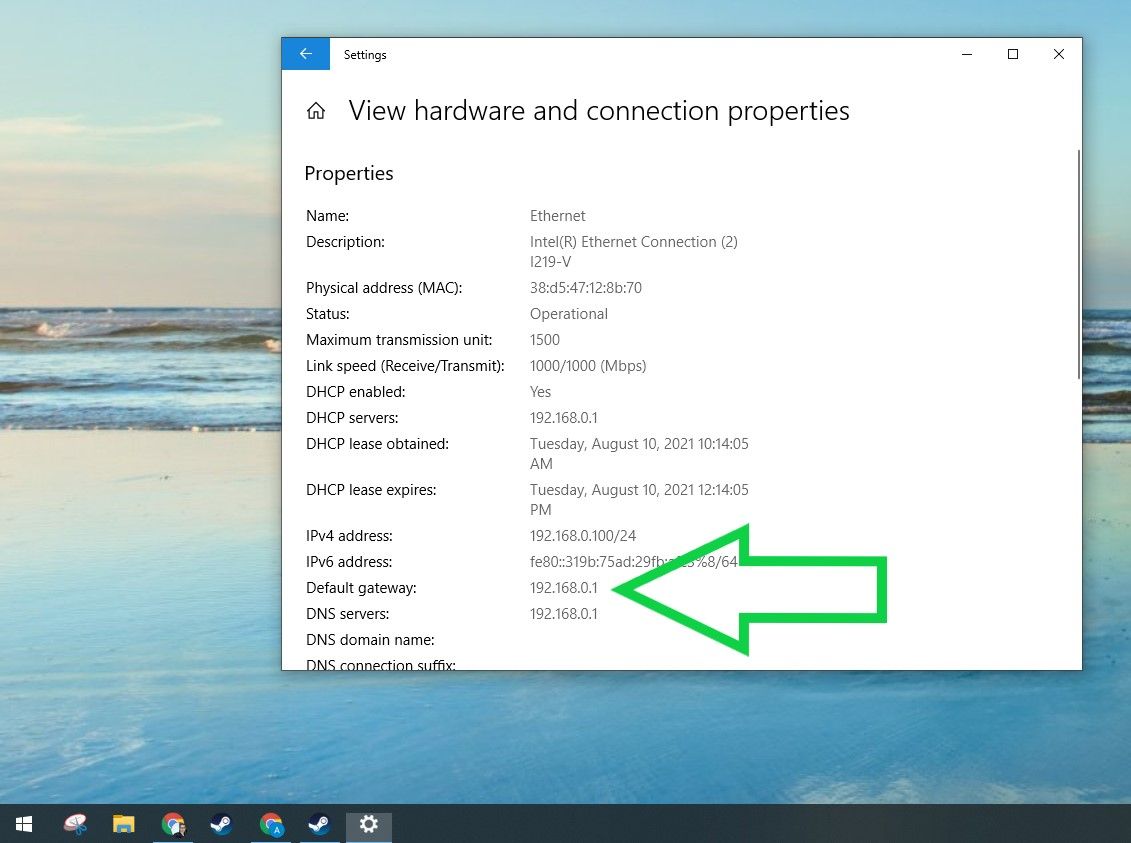1131x843 pixels.
Task: Click the Link speed value field
Action: click(x=588, y=365)
